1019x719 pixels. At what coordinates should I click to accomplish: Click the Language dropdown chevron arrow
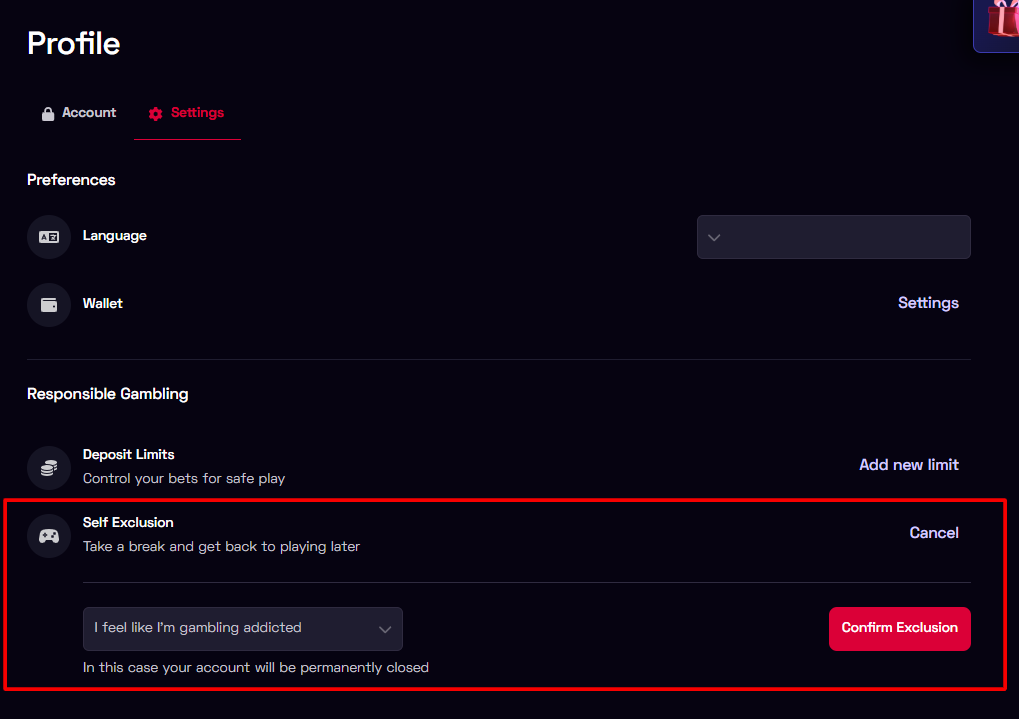[x=714, y=238]
